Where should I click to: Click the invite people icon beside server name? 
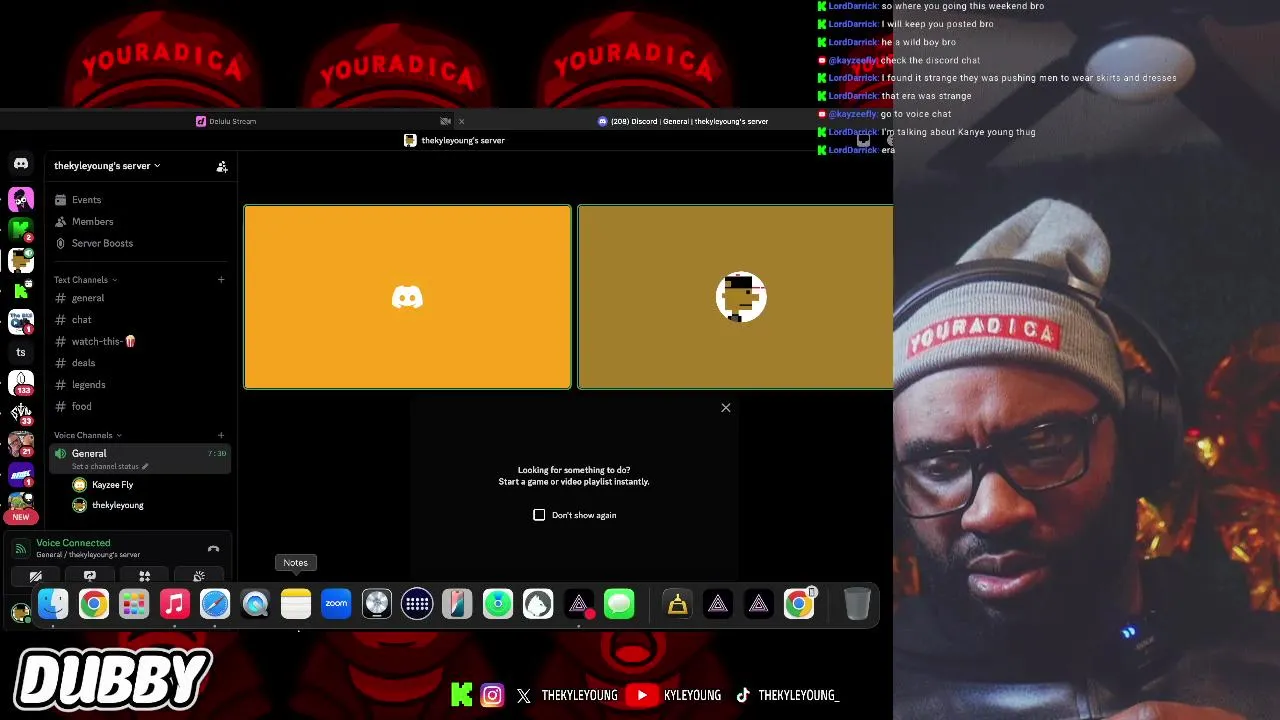coord(222,167)
